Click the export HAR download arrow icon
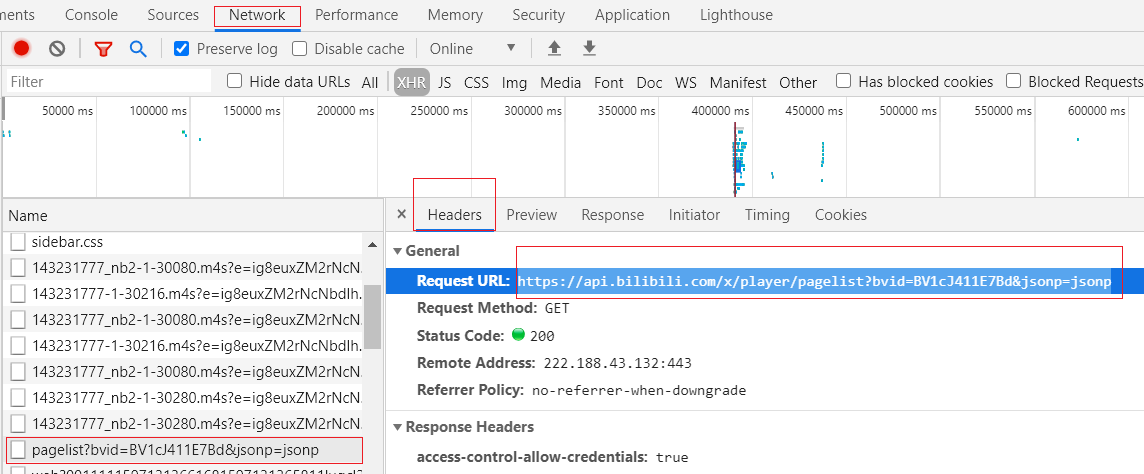 pos(589,48)
